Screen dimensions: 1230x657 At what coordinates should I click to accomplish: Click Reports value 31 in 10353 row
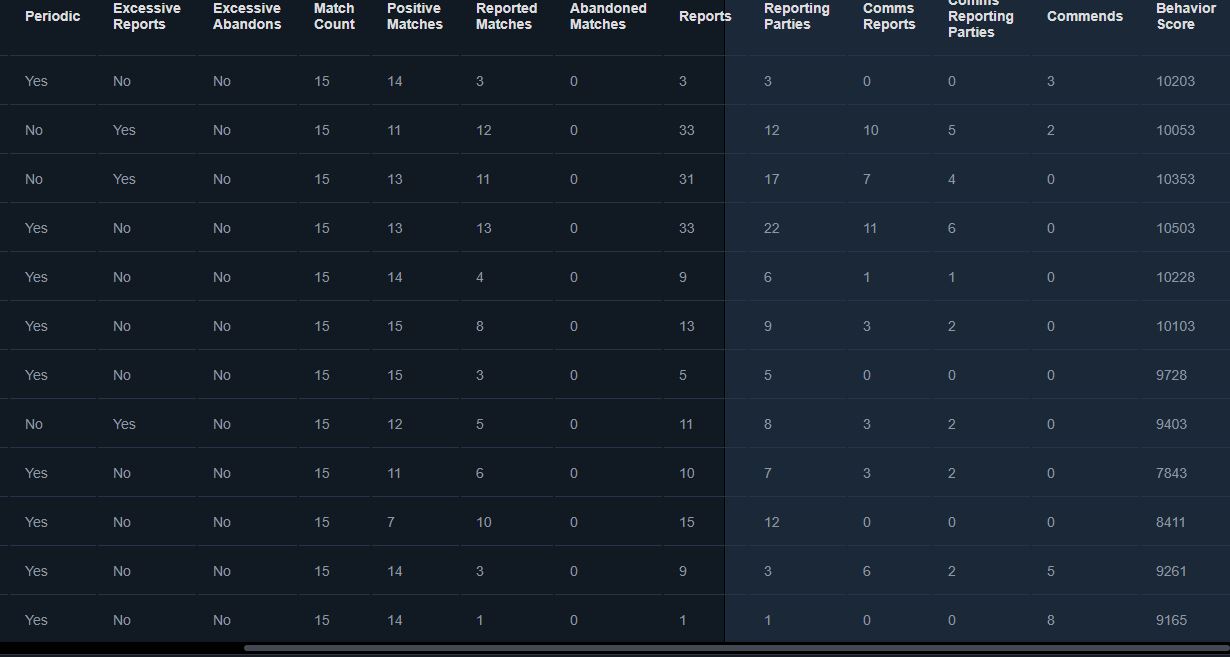click(x=686, y=179)
